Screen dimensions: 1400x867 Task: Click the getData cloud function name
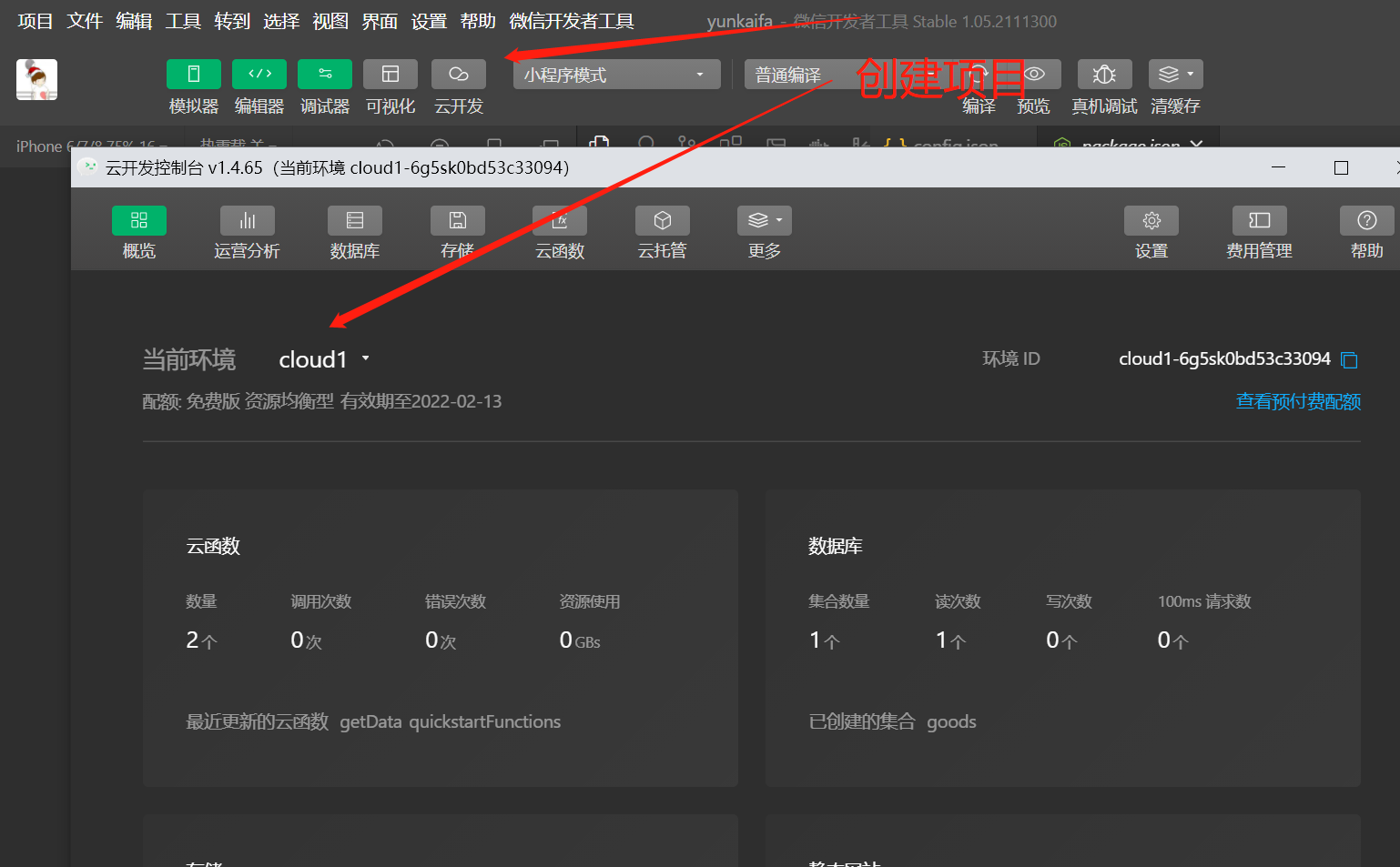[x=370, y=721]
